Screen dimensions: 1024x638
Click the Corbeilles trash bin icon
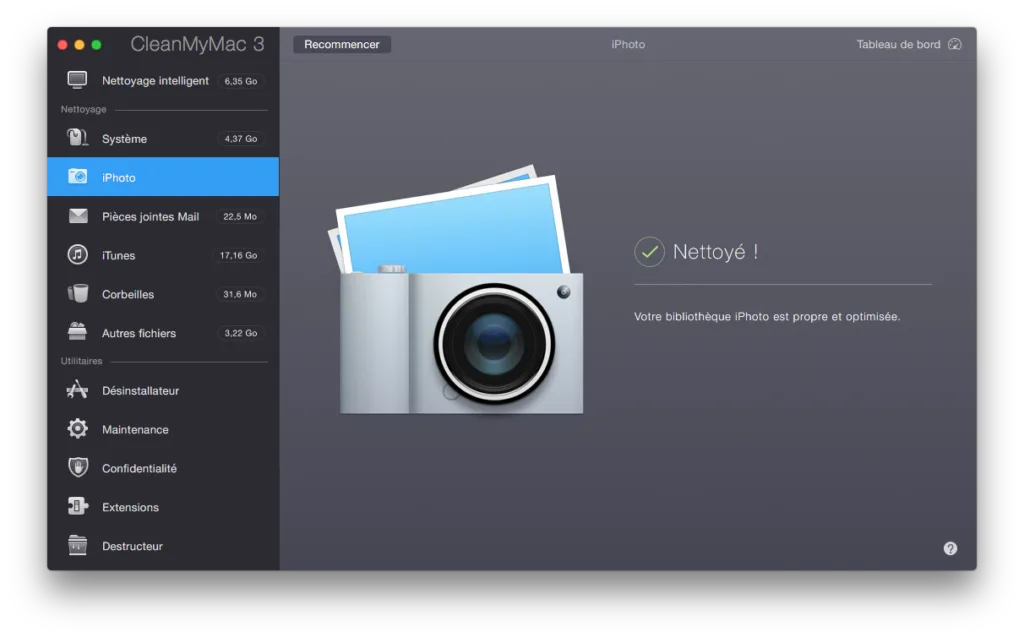[x=77, y=294]
